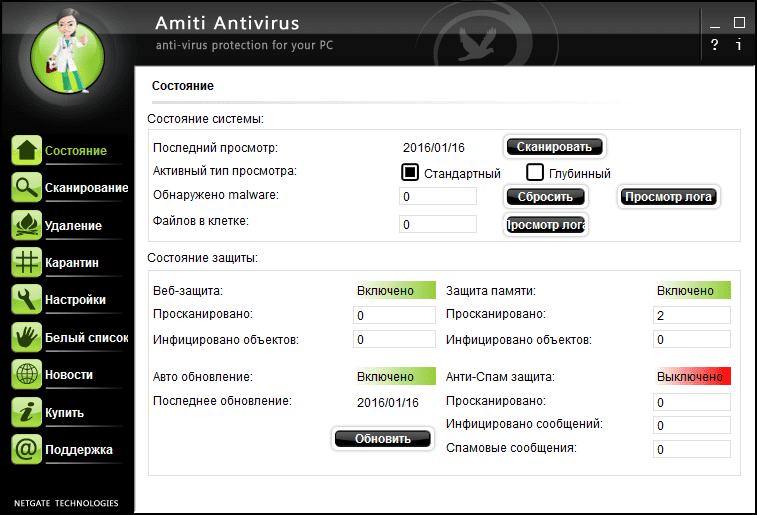Viewport: 757px width, 515px height.
Task: Enable the Глубинный scan type checkbox
Action: click(535, 172)
